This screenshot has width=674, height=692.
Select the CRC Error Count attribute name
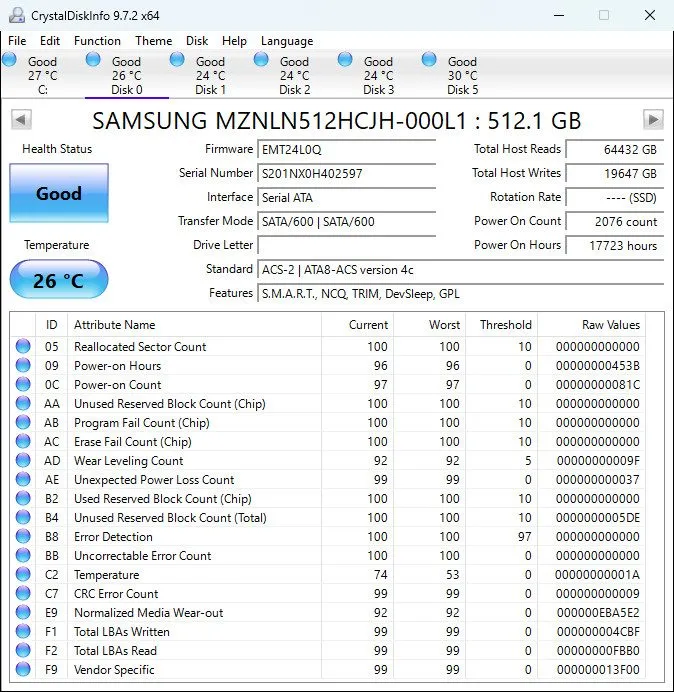tap(116, 593)
